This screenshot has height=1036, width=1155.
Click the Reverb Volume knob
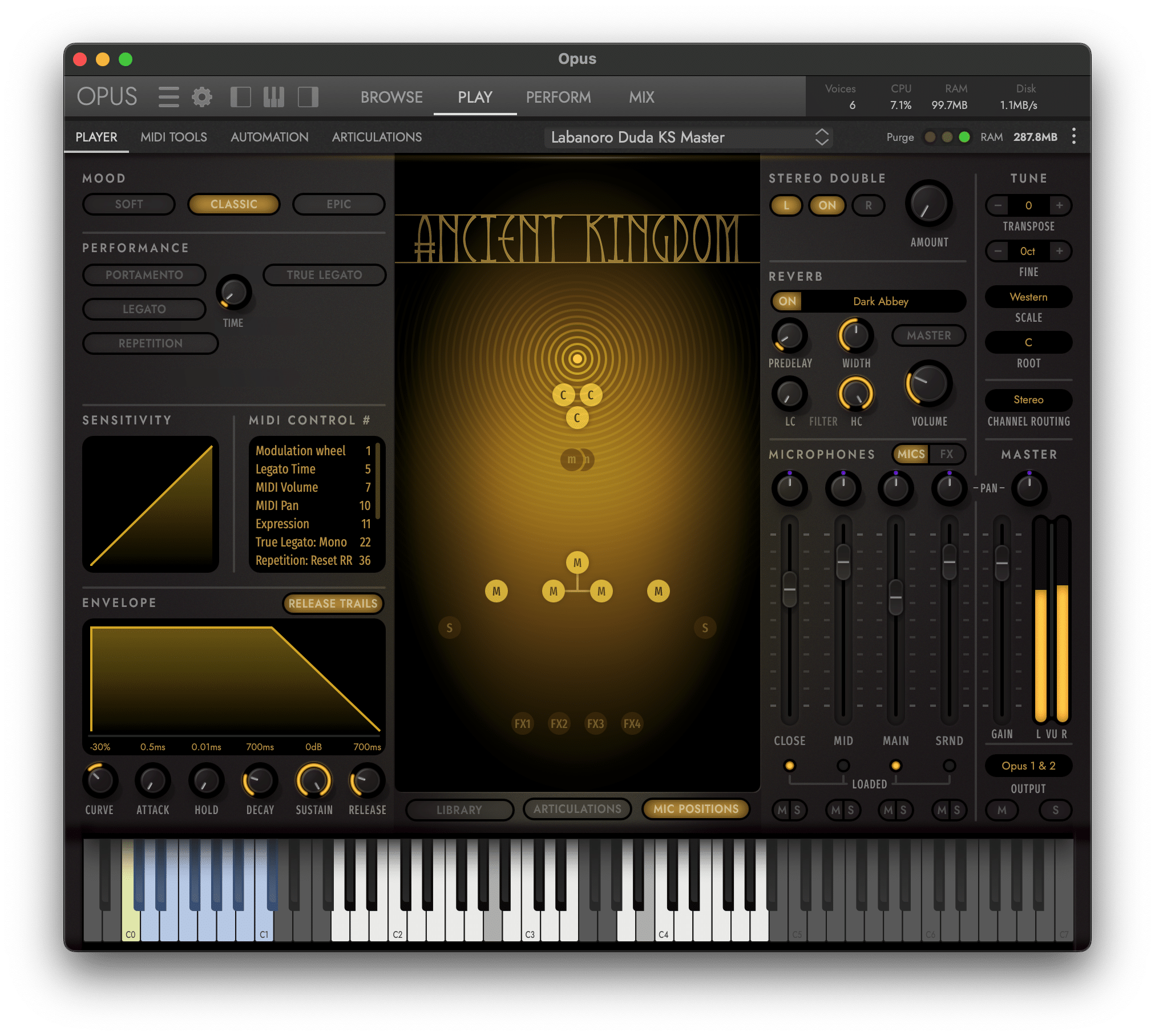tap(929, 383)
